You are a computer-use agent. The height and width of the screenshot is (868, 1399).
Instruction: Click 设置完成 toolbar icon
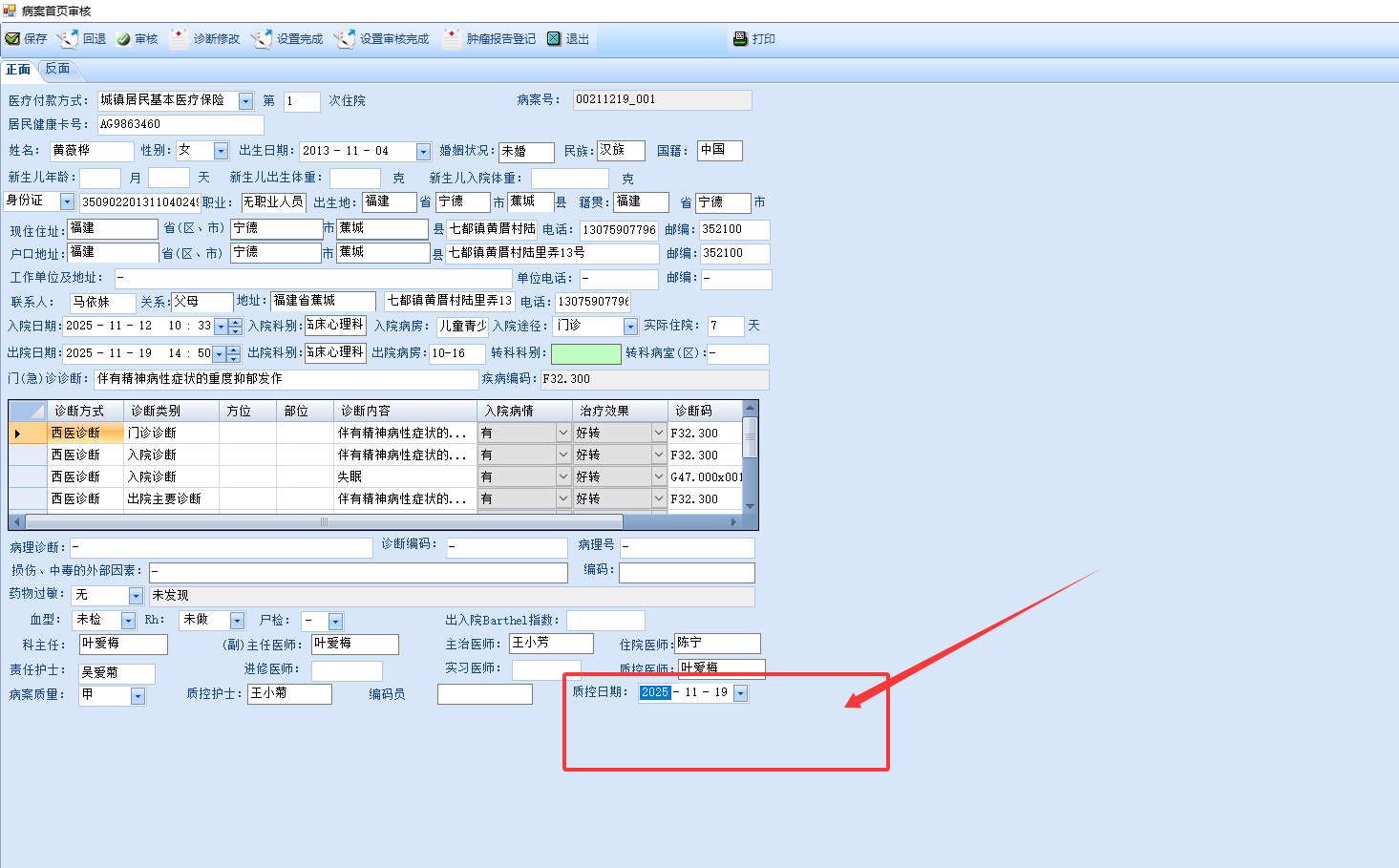coord(262,39)
